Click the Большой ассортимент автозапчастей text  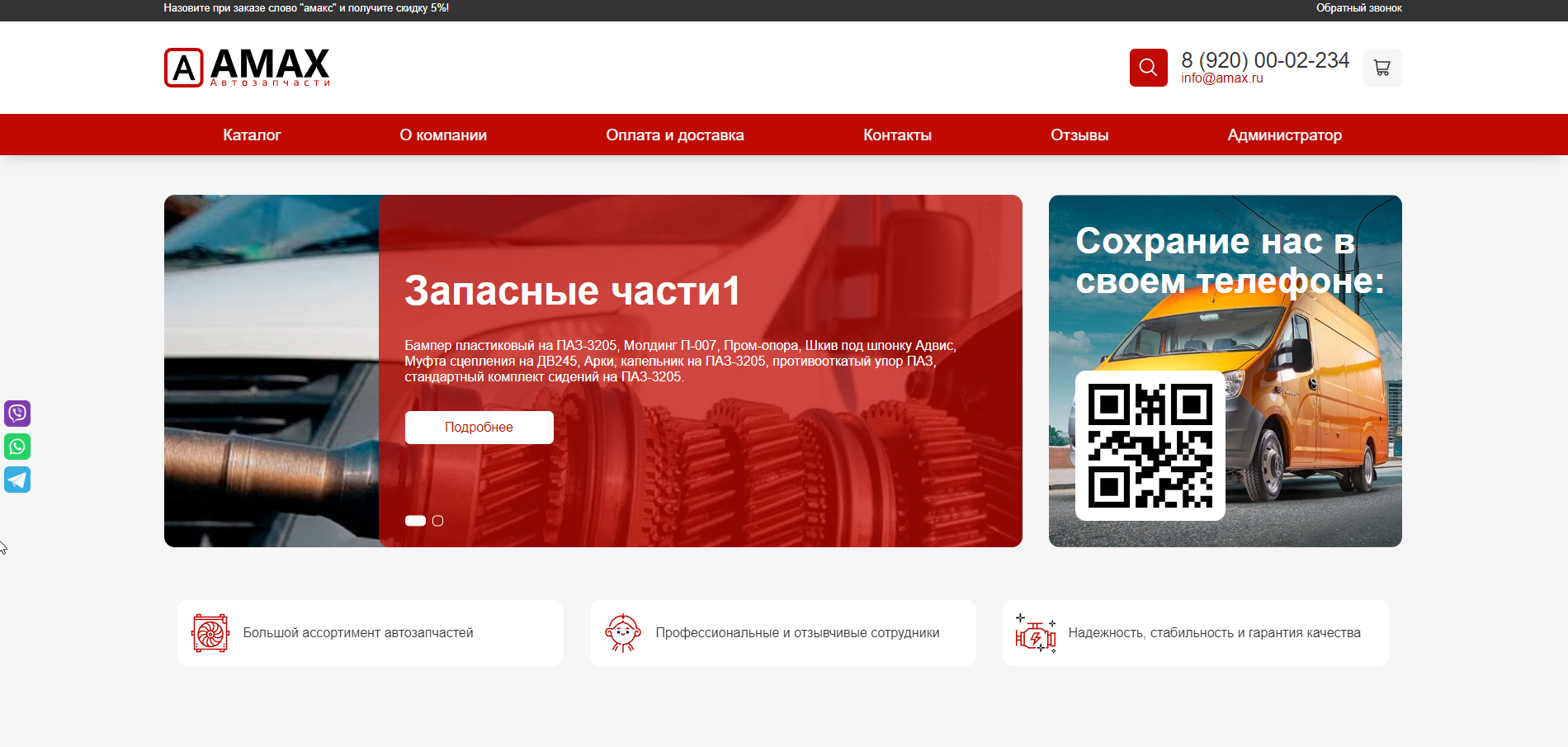click(x=358, y=633)
